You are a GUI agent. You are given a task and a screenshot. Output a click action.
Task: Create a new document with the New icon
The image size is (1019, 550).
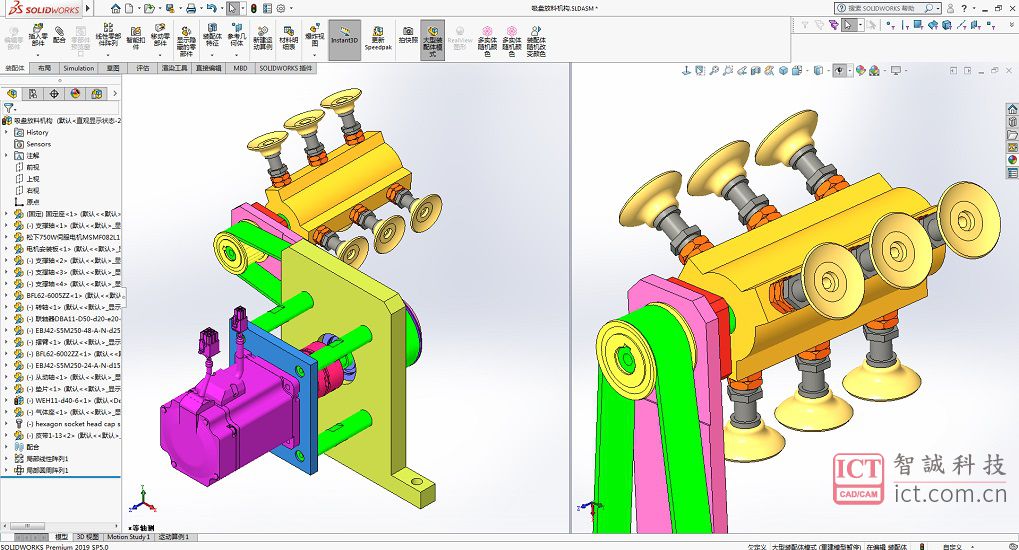click(x=129, y=8)
